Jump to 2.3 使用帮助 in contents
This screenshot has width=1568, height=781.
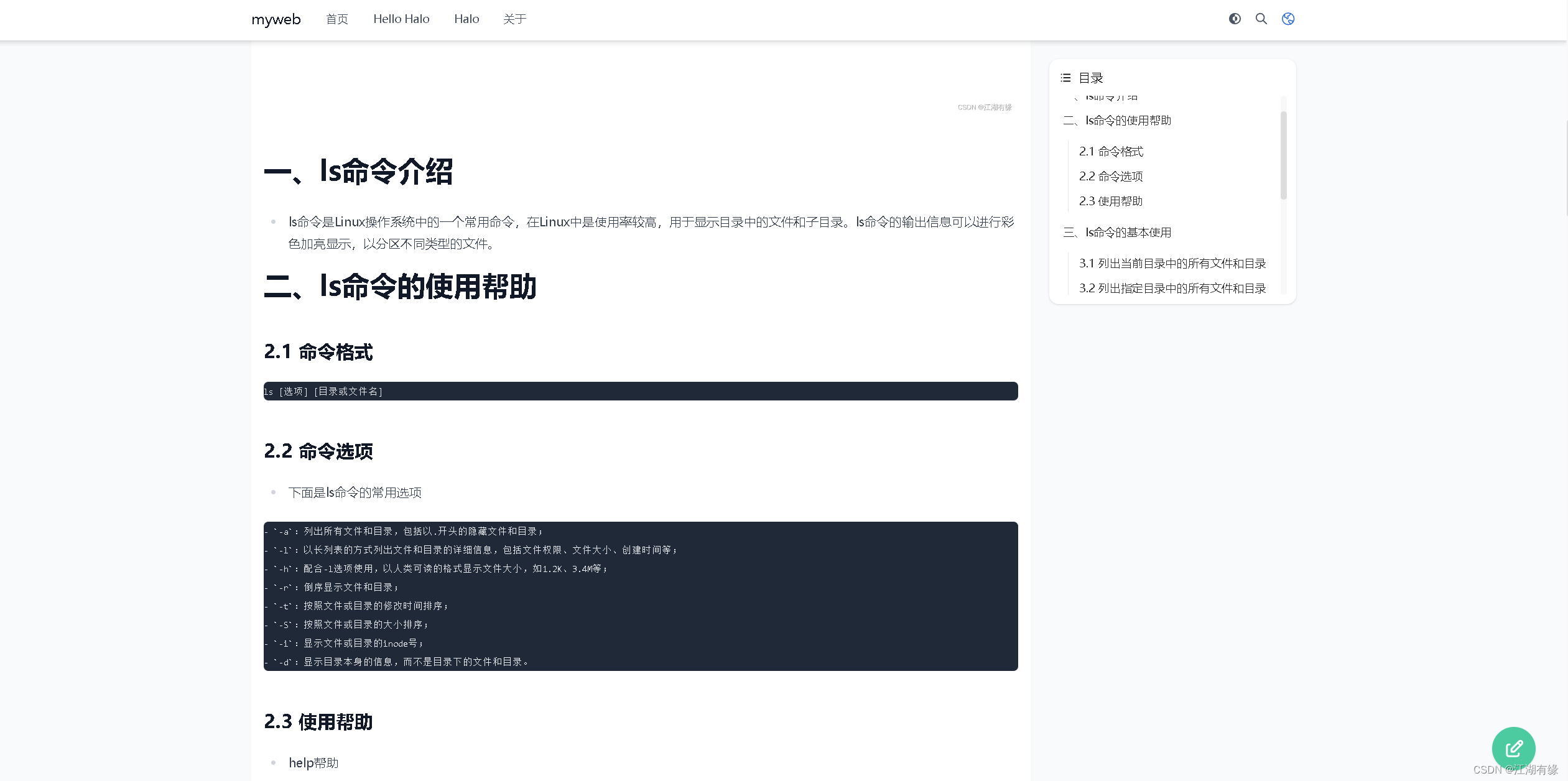click(x=1111, y=201)
